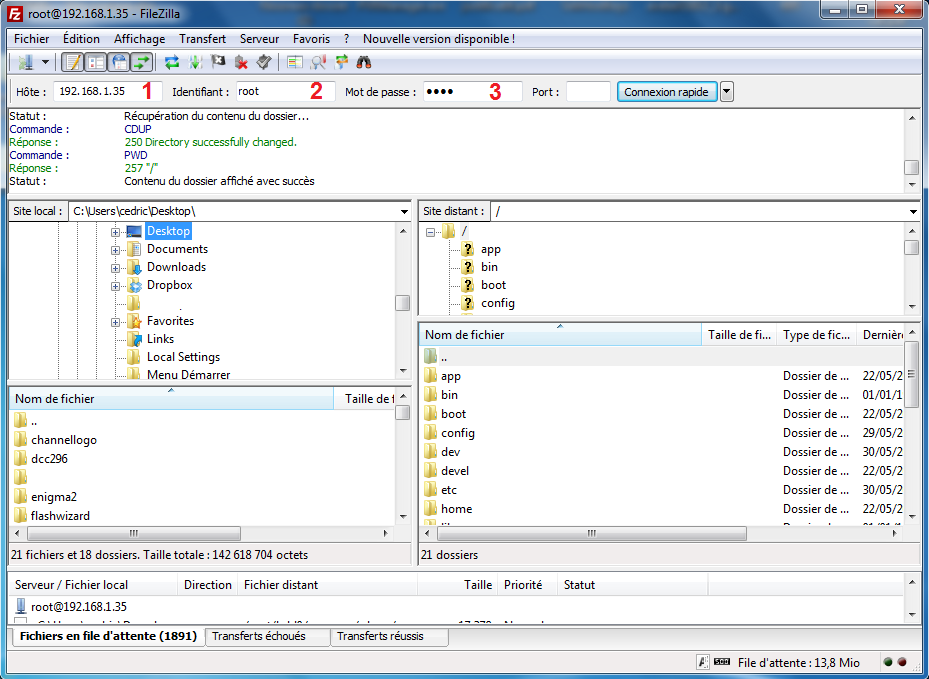Click the process queue toolbar icon
Viewport: 929px width, 679px height.
click(x=195, y=62)
